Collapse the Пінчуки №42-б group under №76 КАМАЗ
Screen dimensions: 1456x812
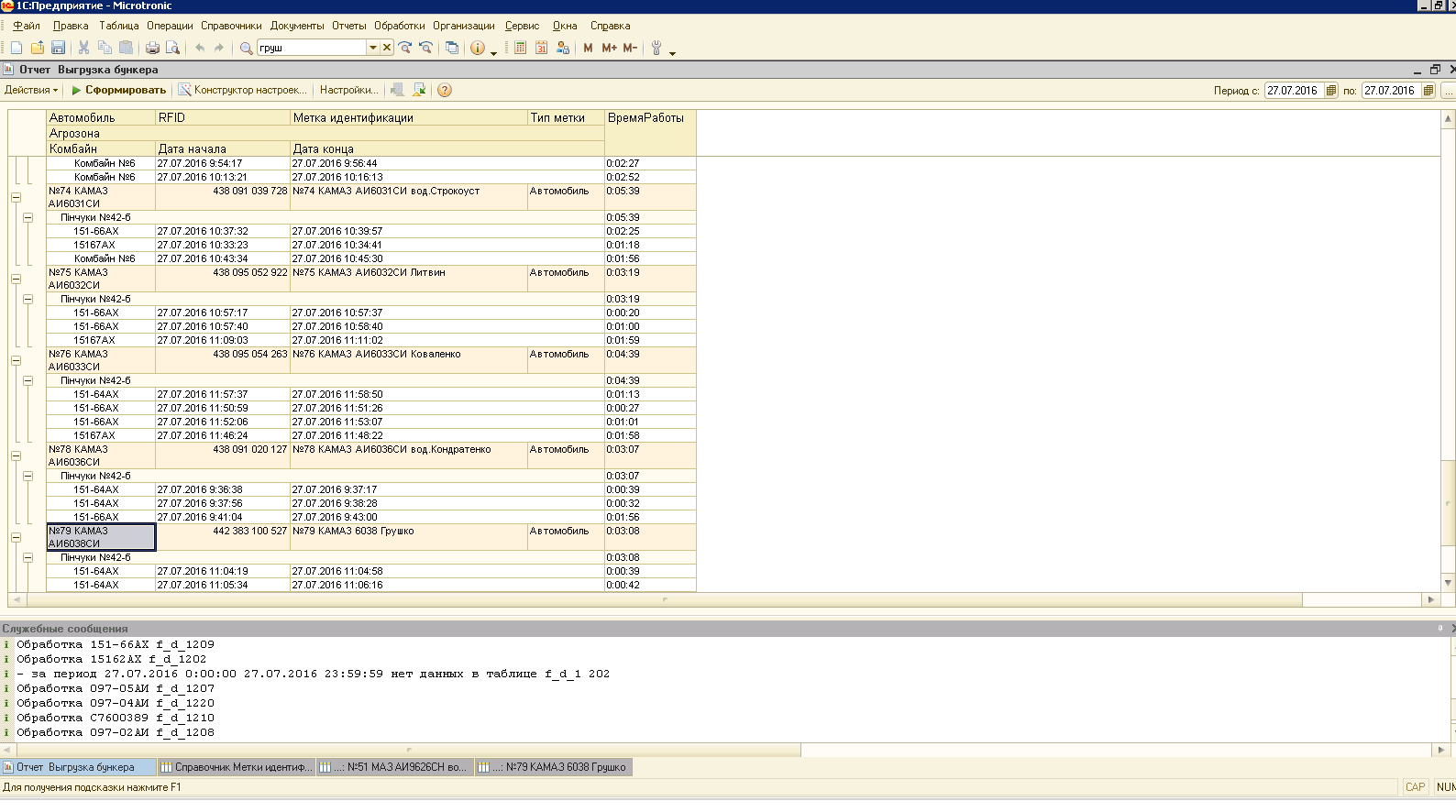point(28,380)
